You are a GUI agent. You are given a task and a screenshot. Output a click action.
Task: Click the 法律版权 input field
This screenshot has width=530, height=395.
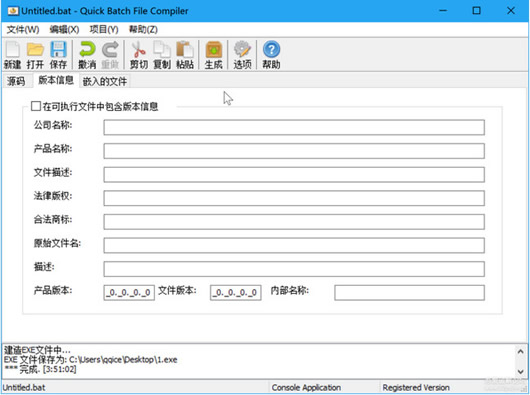tap(294, 198)
